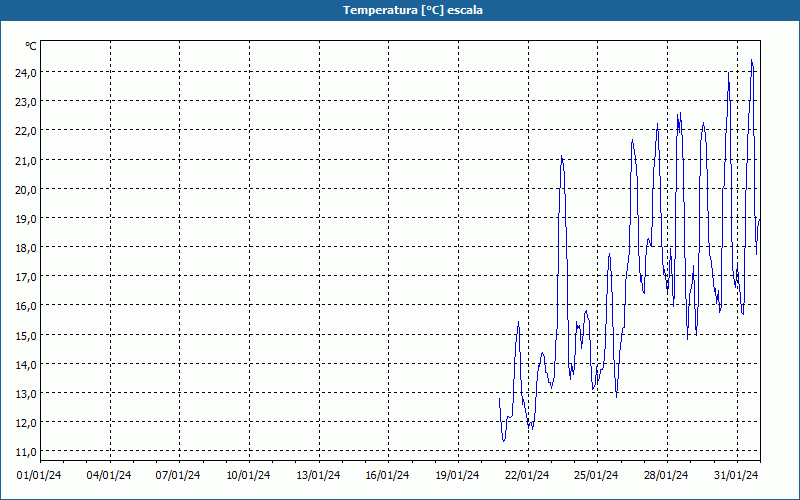Click the 28/01/24 date label

point(666,475)
